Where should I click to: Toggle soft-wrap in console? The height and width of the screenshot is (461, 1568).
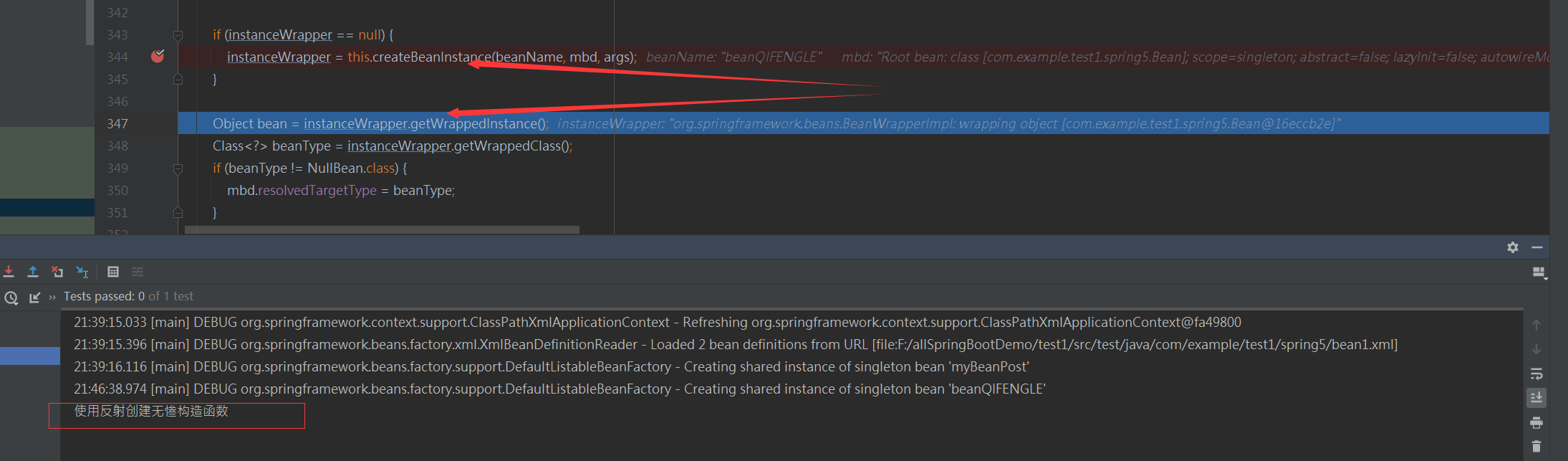[1536, 374]
